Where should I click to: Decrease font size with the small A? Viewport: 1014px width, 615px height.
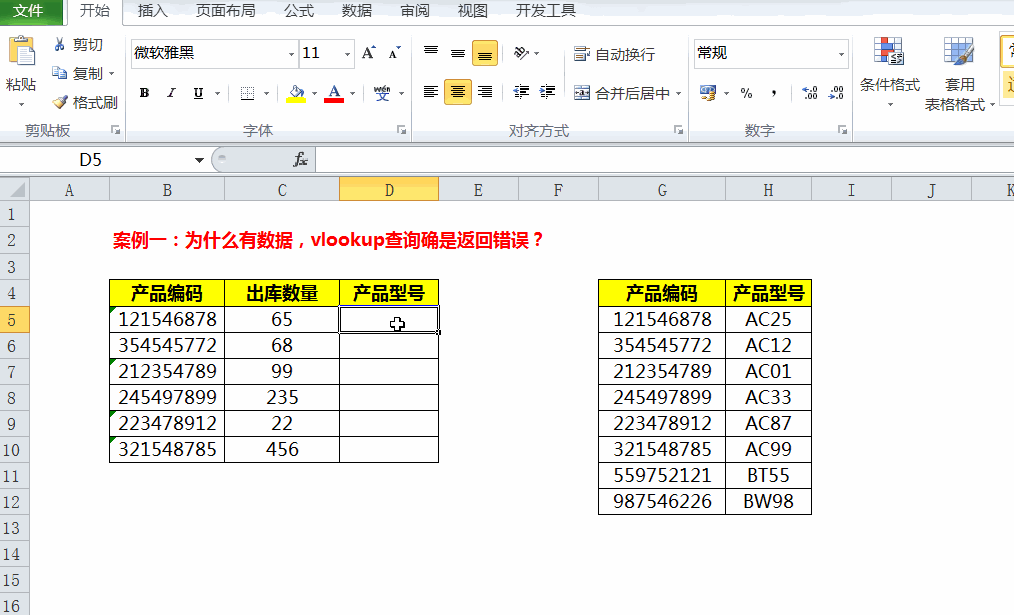[394, 53]
